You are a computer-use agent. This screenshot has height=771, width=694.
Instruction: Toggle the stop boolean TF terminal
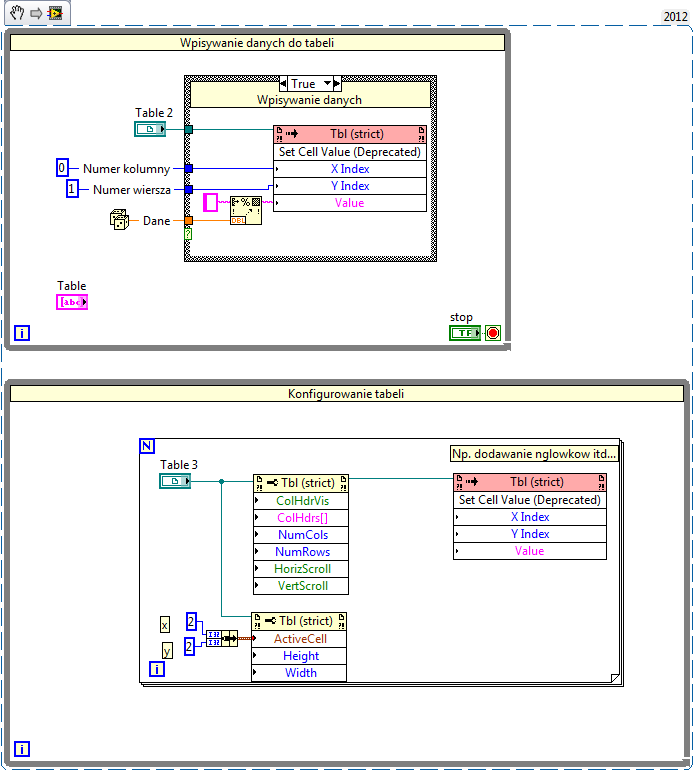tap(465, 333)
